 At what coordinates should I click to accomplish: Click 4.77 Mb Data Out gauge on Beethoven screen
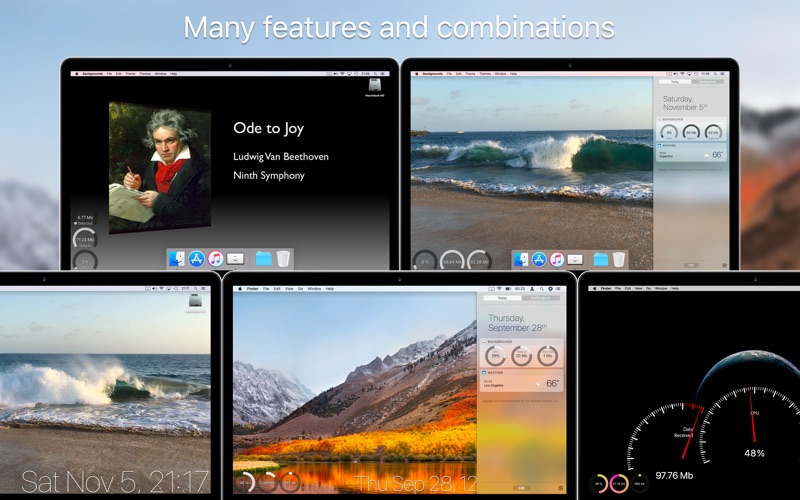pyautogui.click(x=85, y=218)
